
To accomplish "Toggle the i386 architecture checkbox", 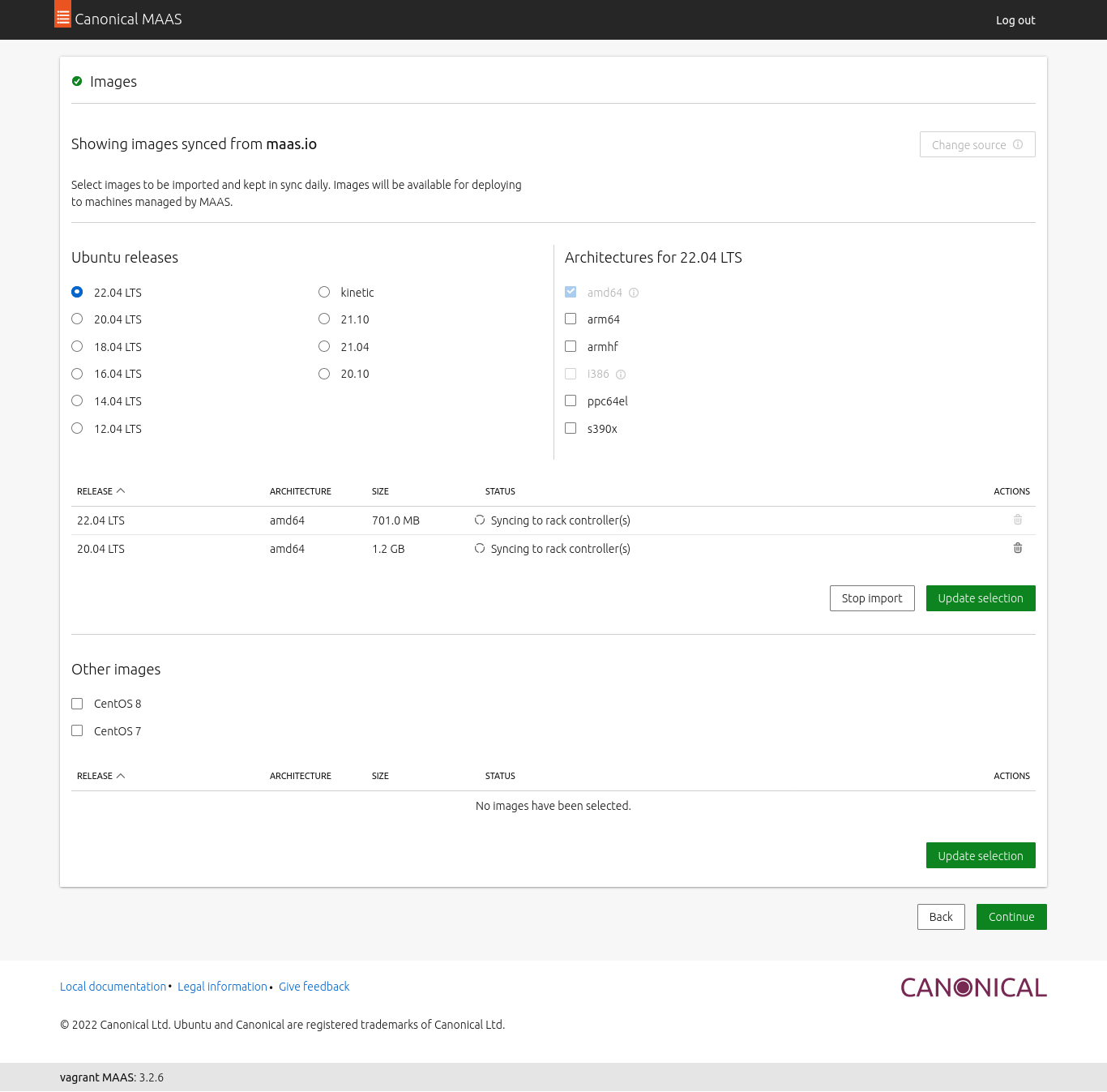I will tap(571, 374).
